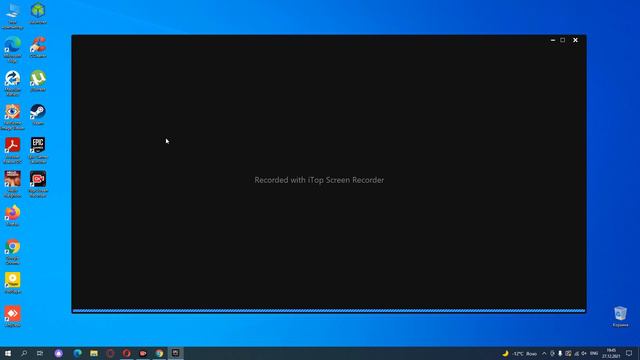
Task: Launch Steam from the desktop
Action: click(x=38, y=115)
